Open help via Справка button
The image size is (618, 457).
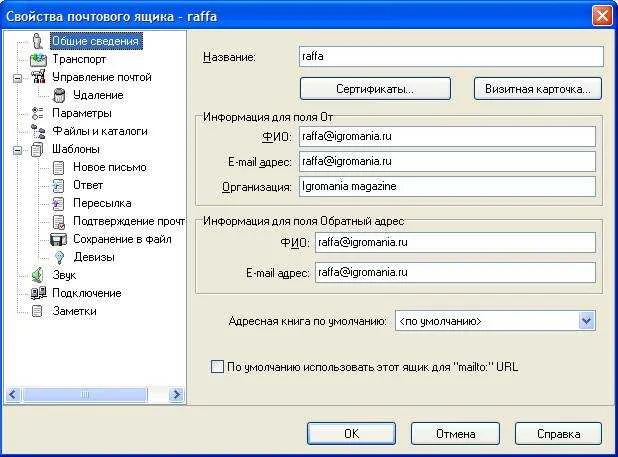pos(558,434)
